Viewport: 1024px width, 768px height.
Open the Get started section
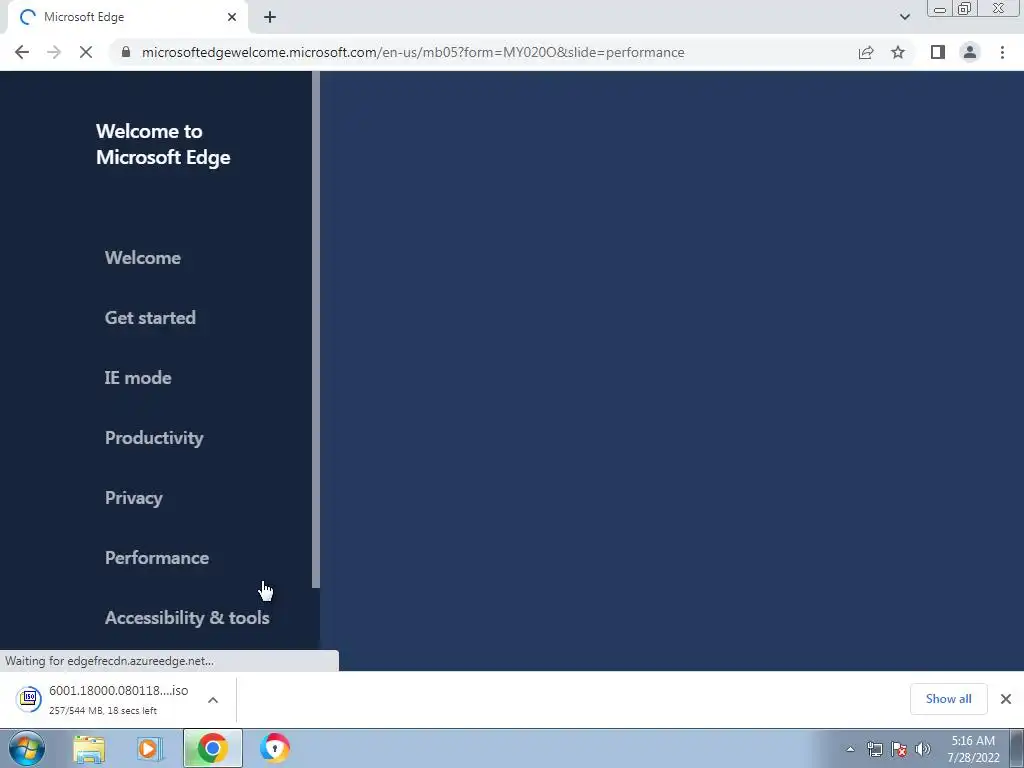(150, 318)
